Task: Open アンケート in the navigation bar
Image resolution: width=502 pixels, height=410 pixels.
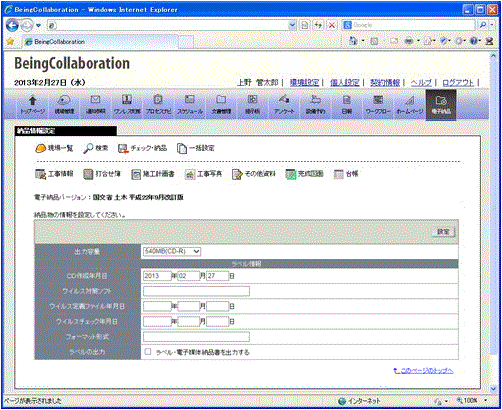Action: [284, 105]
